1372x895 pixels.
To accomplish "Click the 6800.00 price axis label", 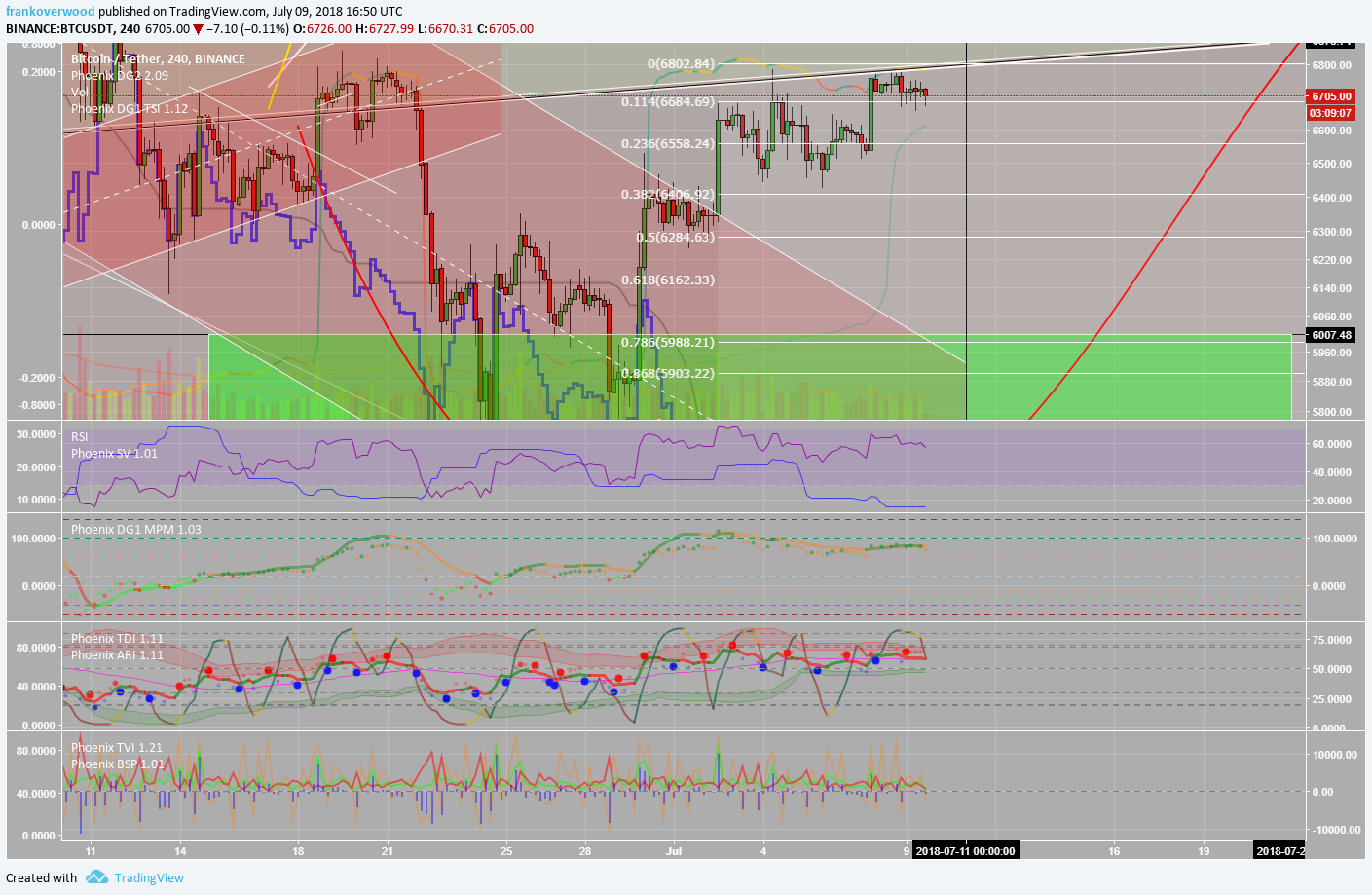I will pos(1331,65).
